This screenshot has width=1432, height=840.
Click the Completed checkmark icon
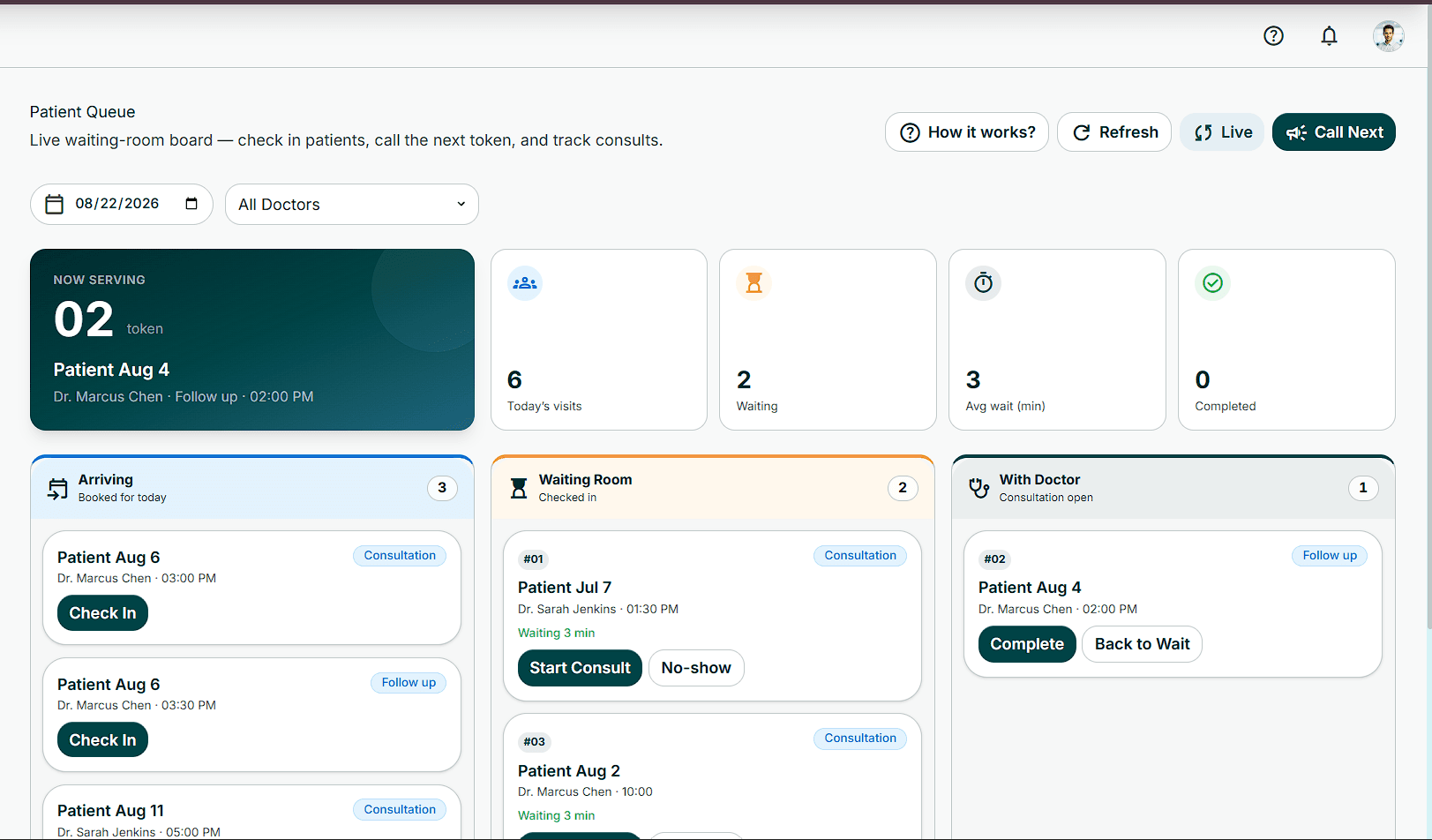click(x=1213, y=283)
